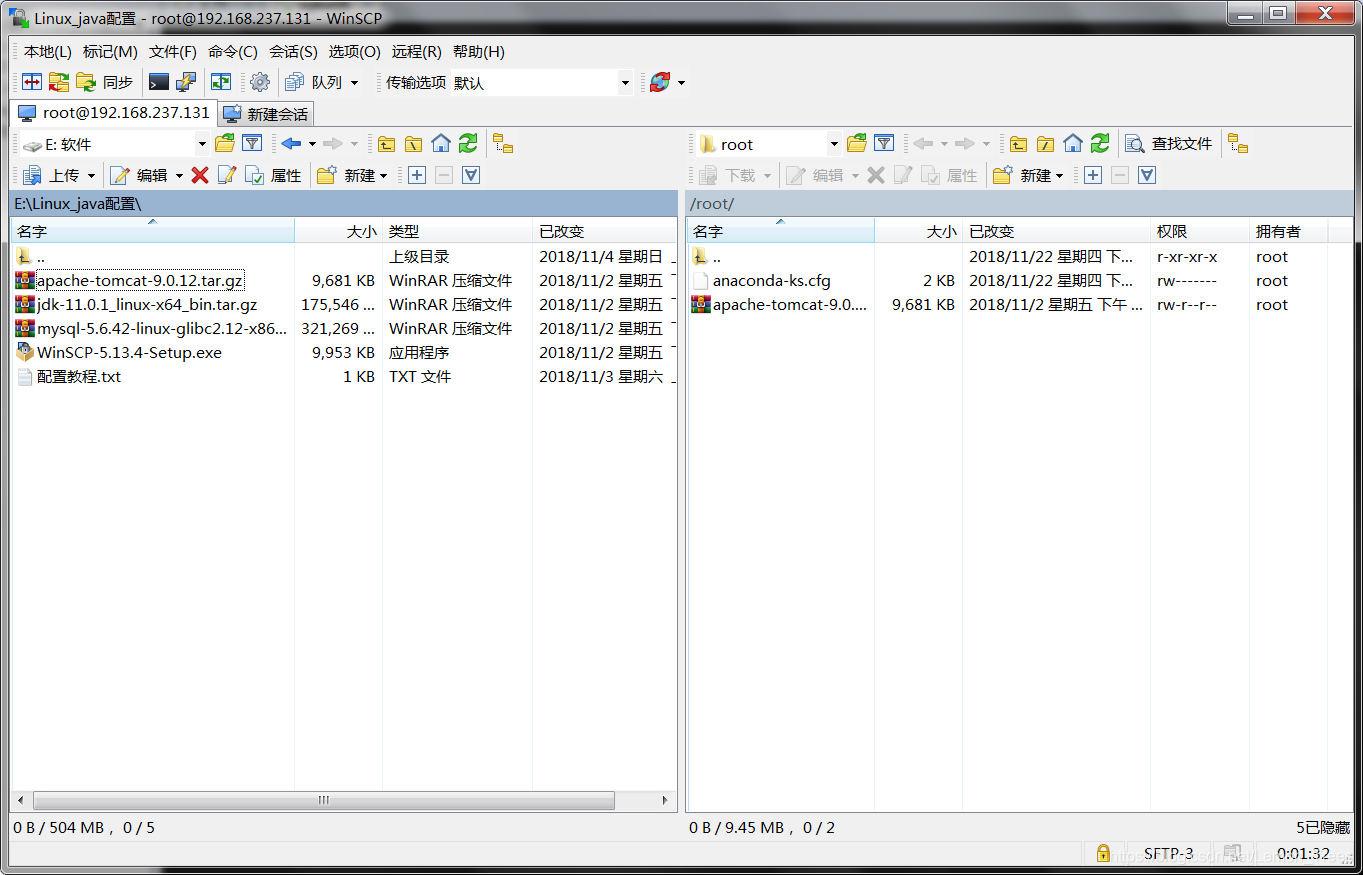This screenshot has height=875, width=1363.
Task: Open the 选项(O) menu
Action: click(x=355, y=52)
